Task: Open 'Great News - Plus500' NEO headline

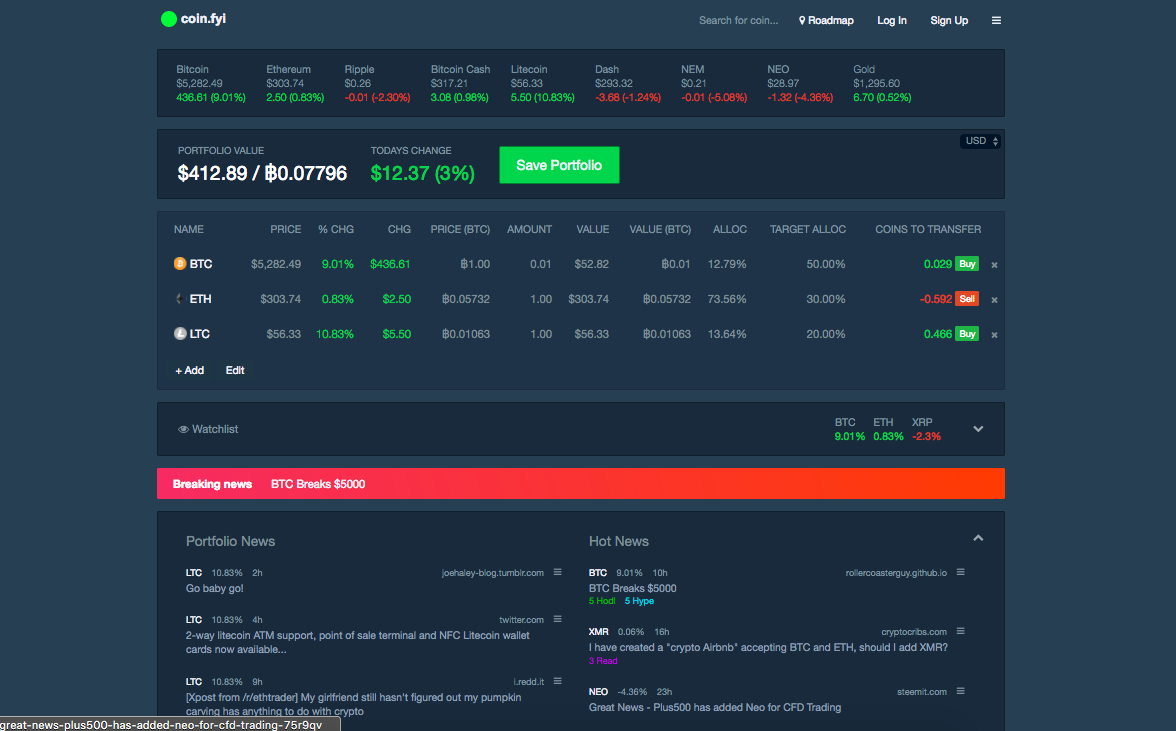Action: click(x=715, y=707)
